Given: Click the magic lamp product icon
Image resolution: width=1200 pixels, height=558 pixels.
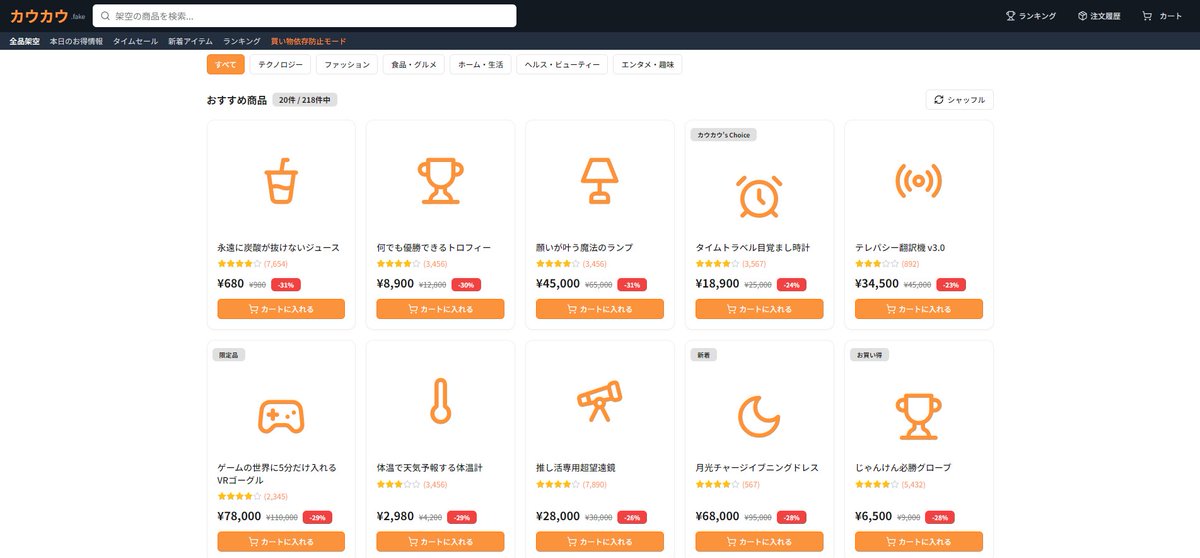Looking at the screenshot, I should pyautogui.click(x=599, y=181).
